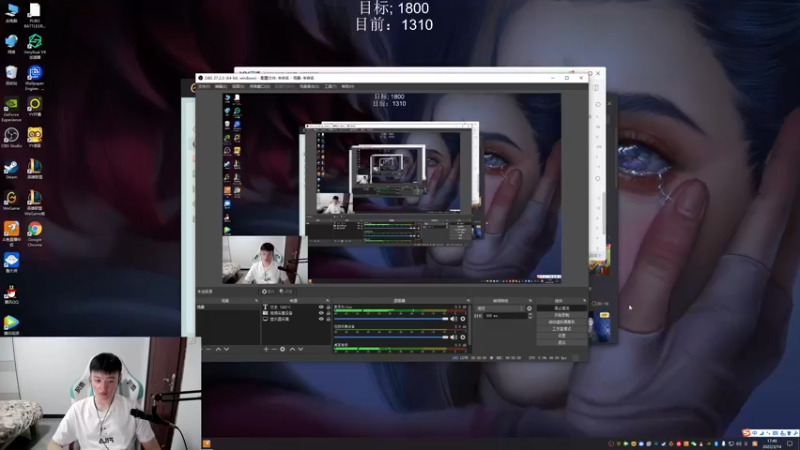
Task: Click the add source plus icon in OBS
Action: pyautogui.click(x=266, y=349)
